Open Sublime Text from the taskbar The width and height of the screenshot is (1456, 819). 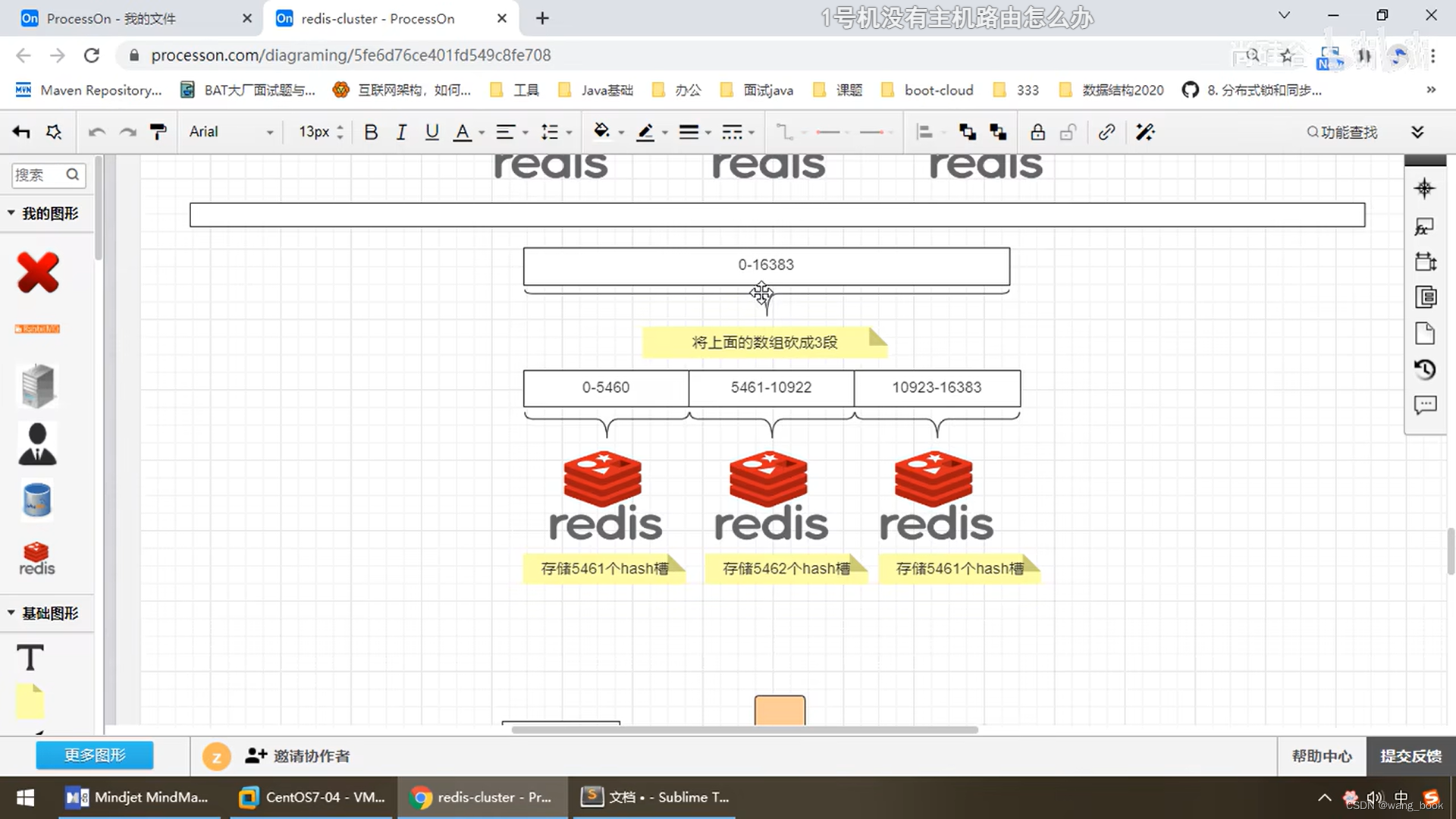[655, 797]
